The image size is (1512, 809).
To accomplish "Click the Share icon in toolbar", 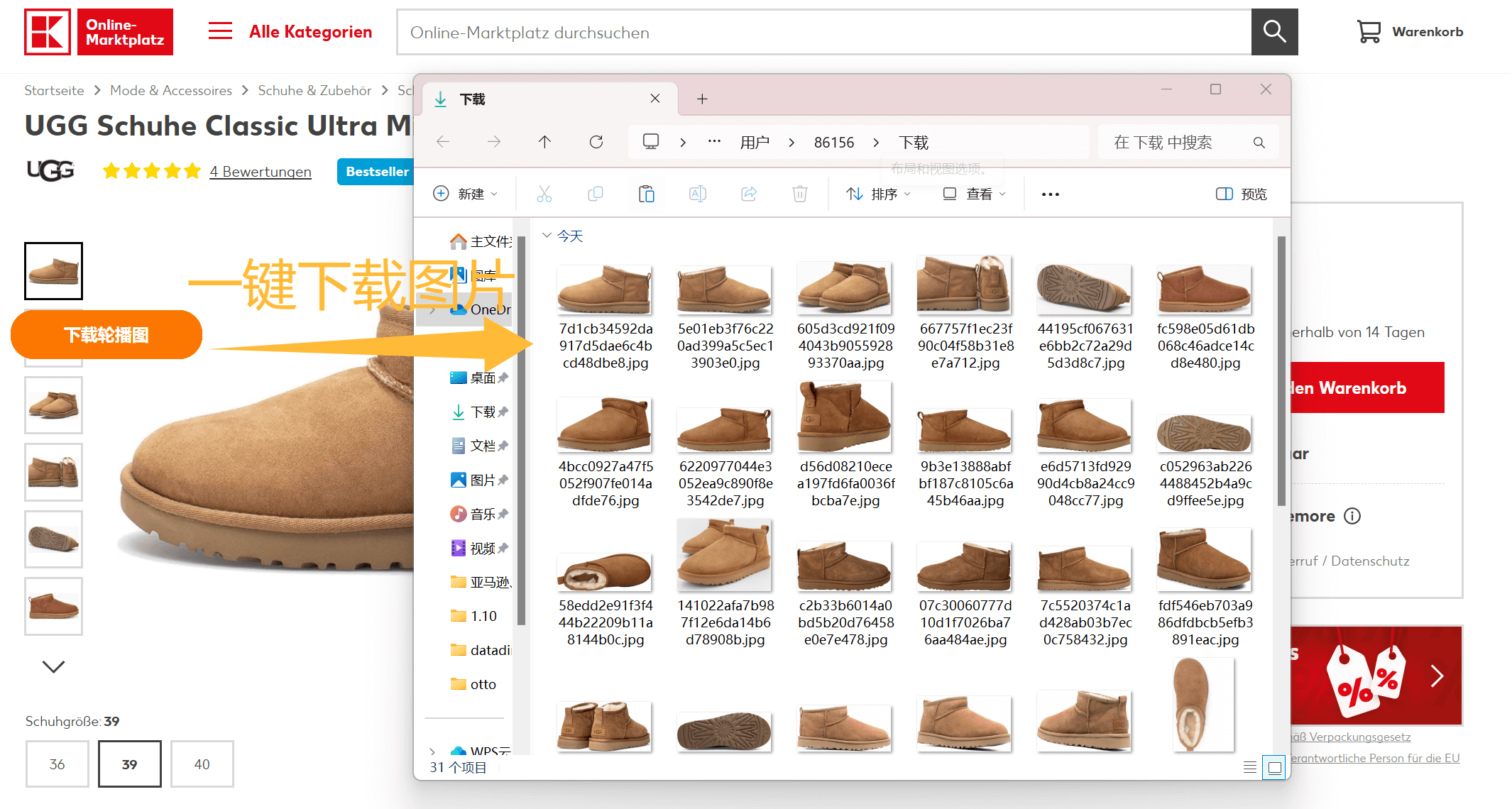I will [x=749, y=194].
